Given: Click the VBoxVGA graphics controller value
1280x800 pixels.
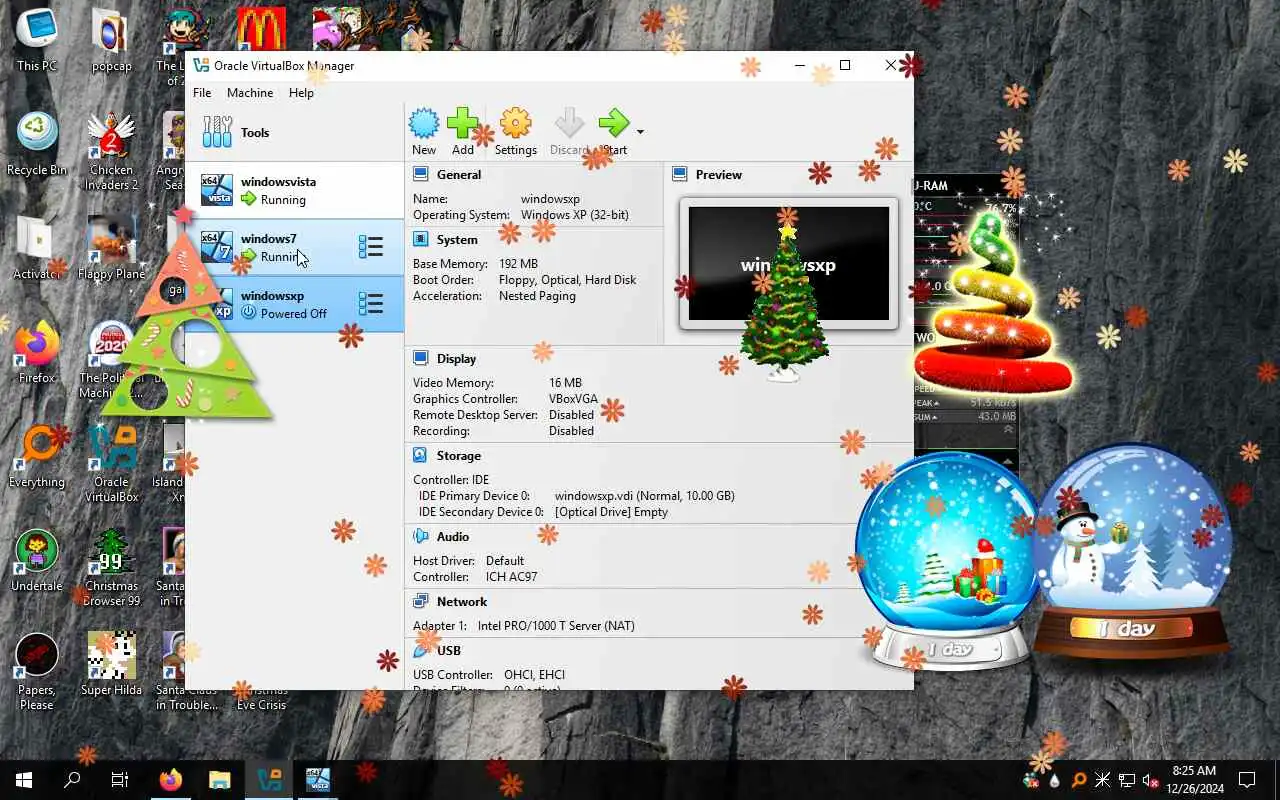Looking at the screenshot, I should 573,399.
